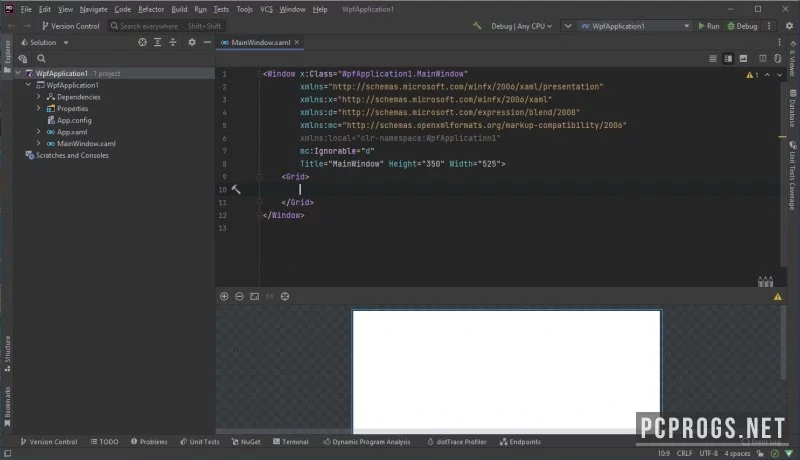Collapse the WpfApplication1 project node
Screen dimensions: 800x460
29,85
